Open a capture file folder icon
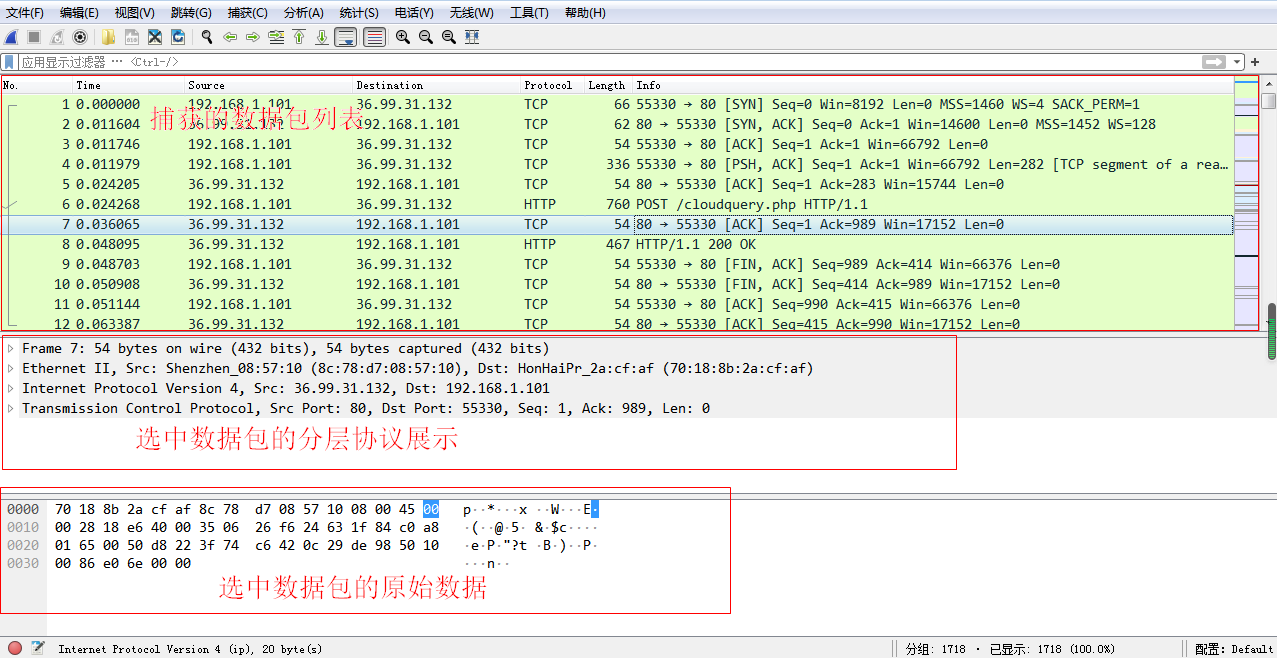 click(x=108, y=37)
